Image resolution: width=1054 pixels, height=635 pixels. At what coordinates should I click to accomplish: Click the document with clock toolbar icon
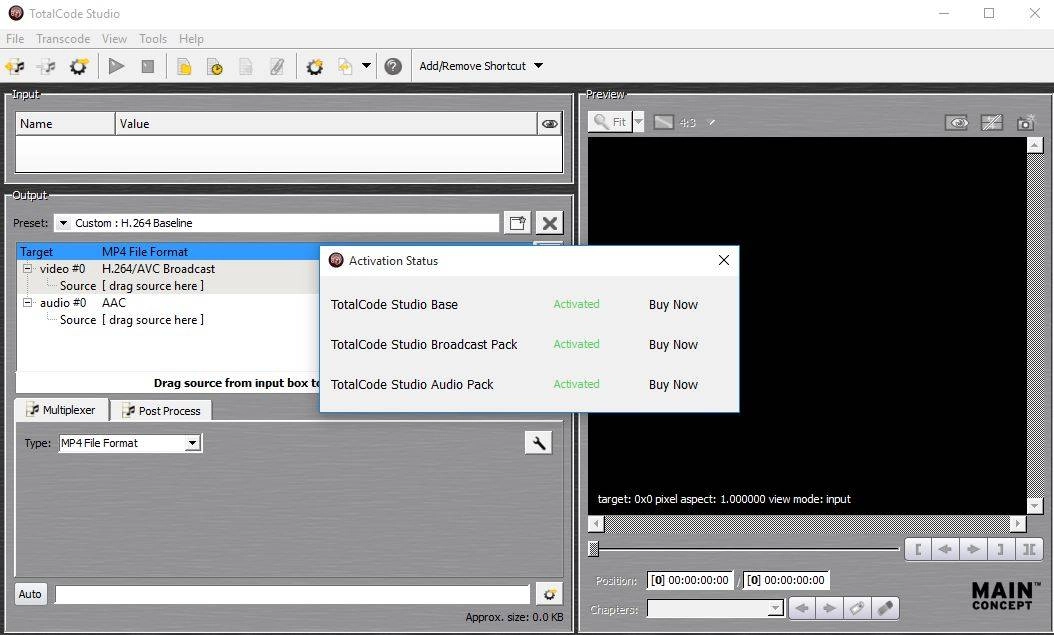[x=214, y=67]
